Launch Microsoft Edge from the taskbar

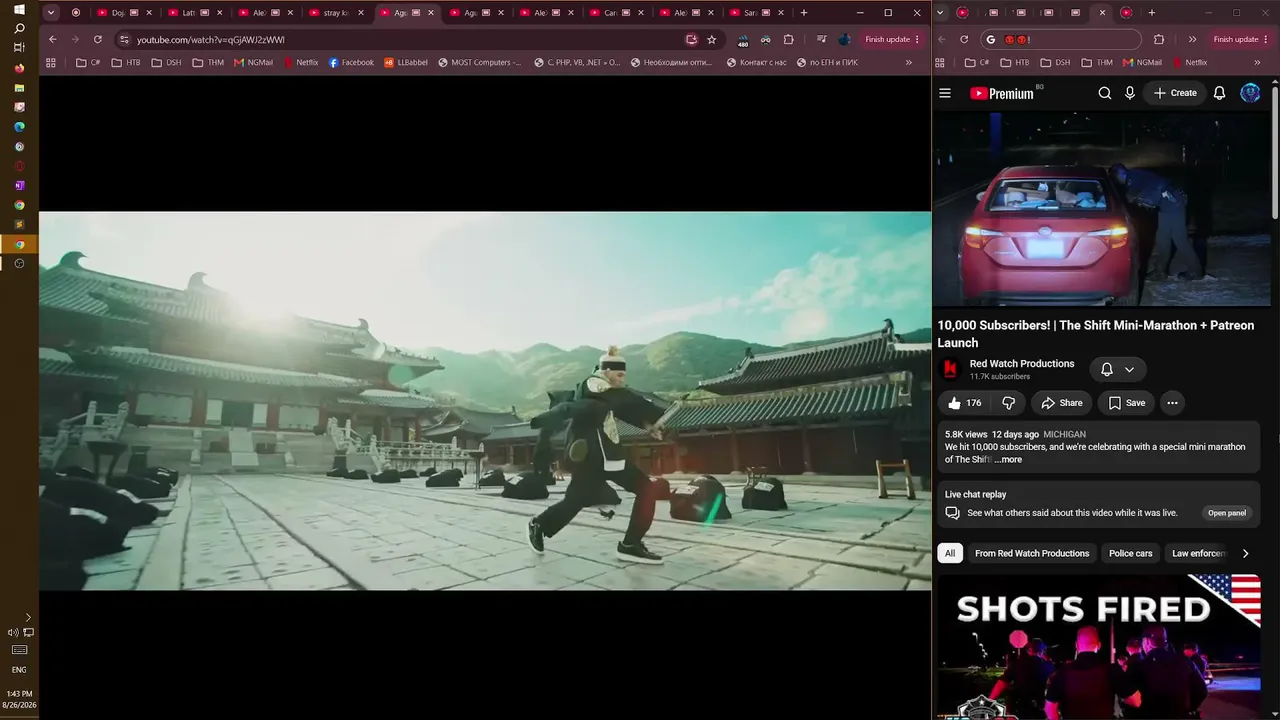click(19, 127)
